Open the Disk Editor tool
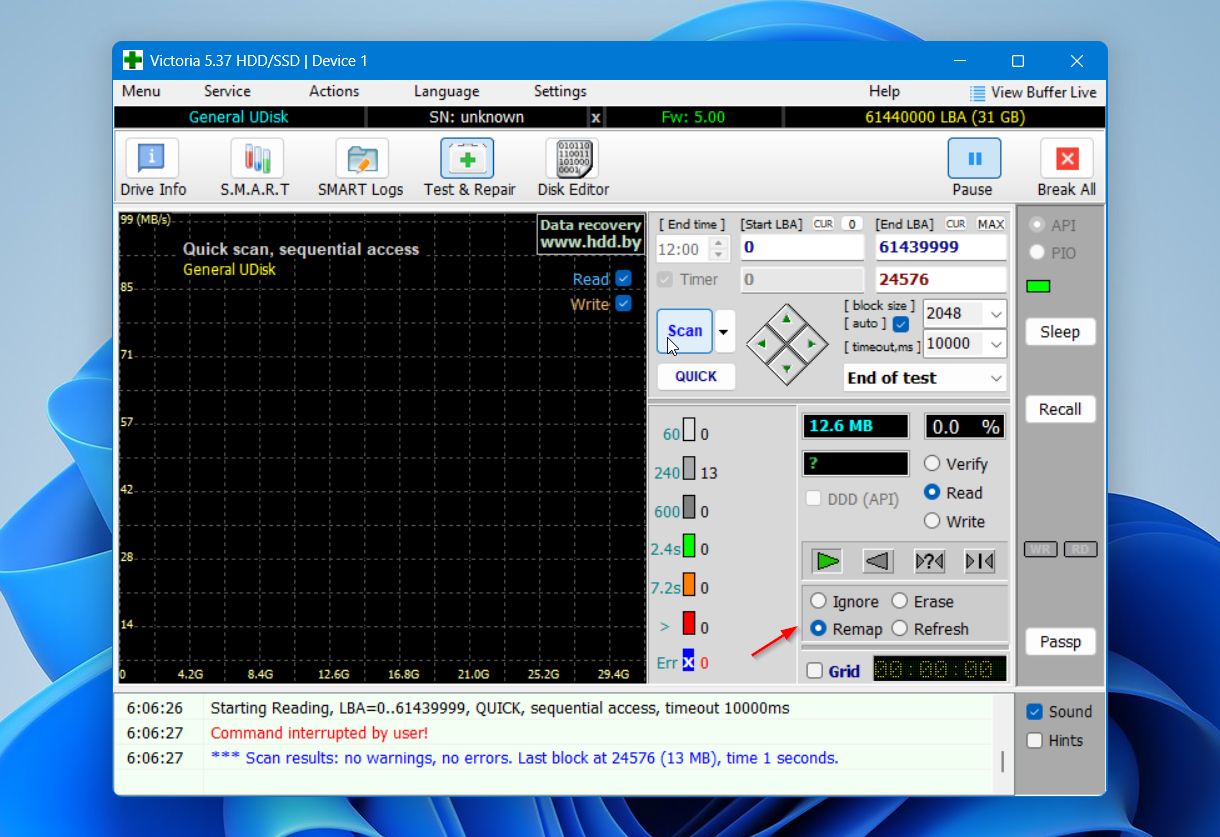The image size is (1220, 837). [573, 168]
